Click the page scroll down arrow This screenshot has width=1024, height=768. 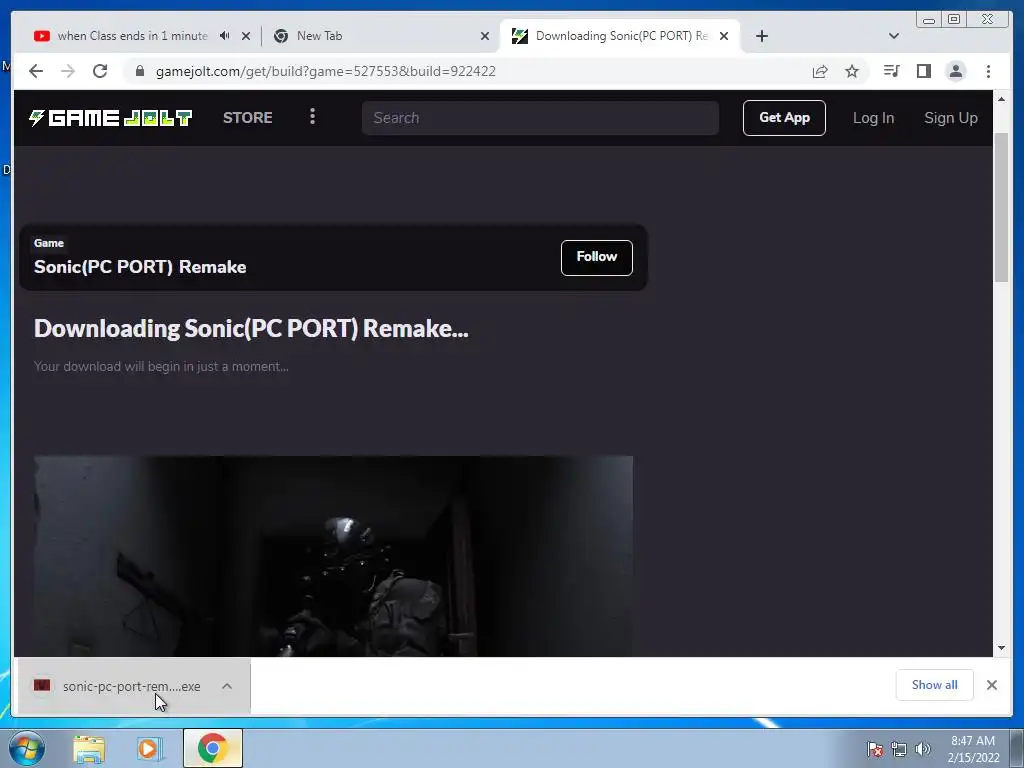click(1001, 648)
